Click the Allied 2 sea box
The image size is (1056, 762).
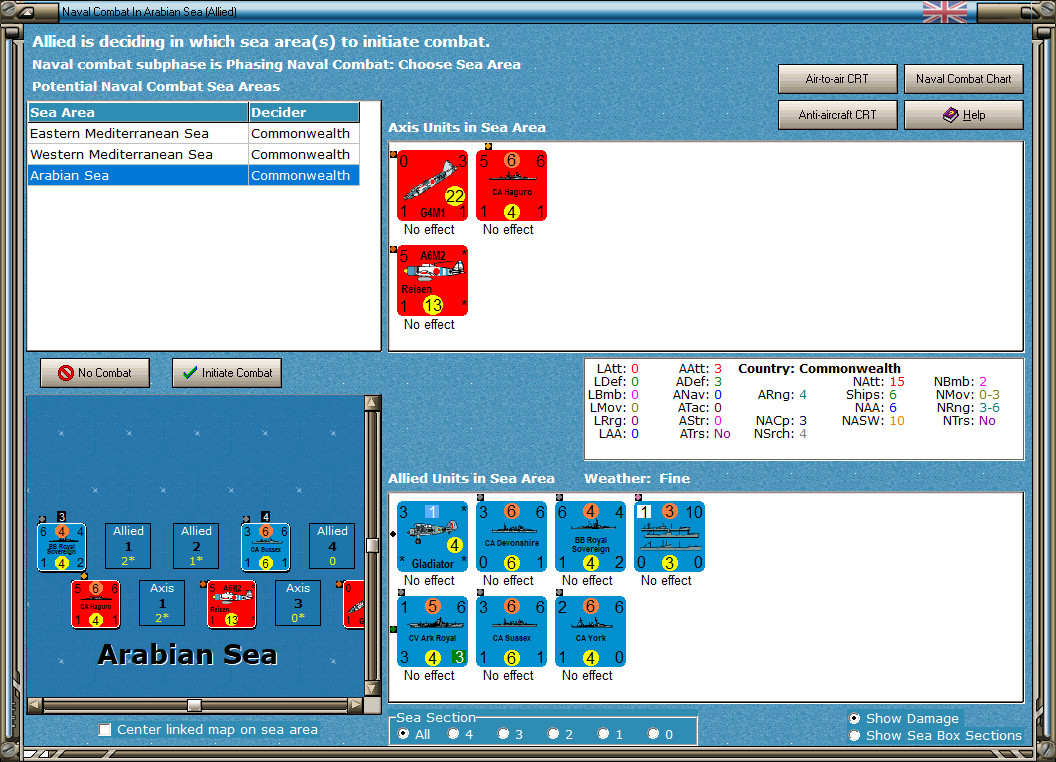tap(196, 546)
